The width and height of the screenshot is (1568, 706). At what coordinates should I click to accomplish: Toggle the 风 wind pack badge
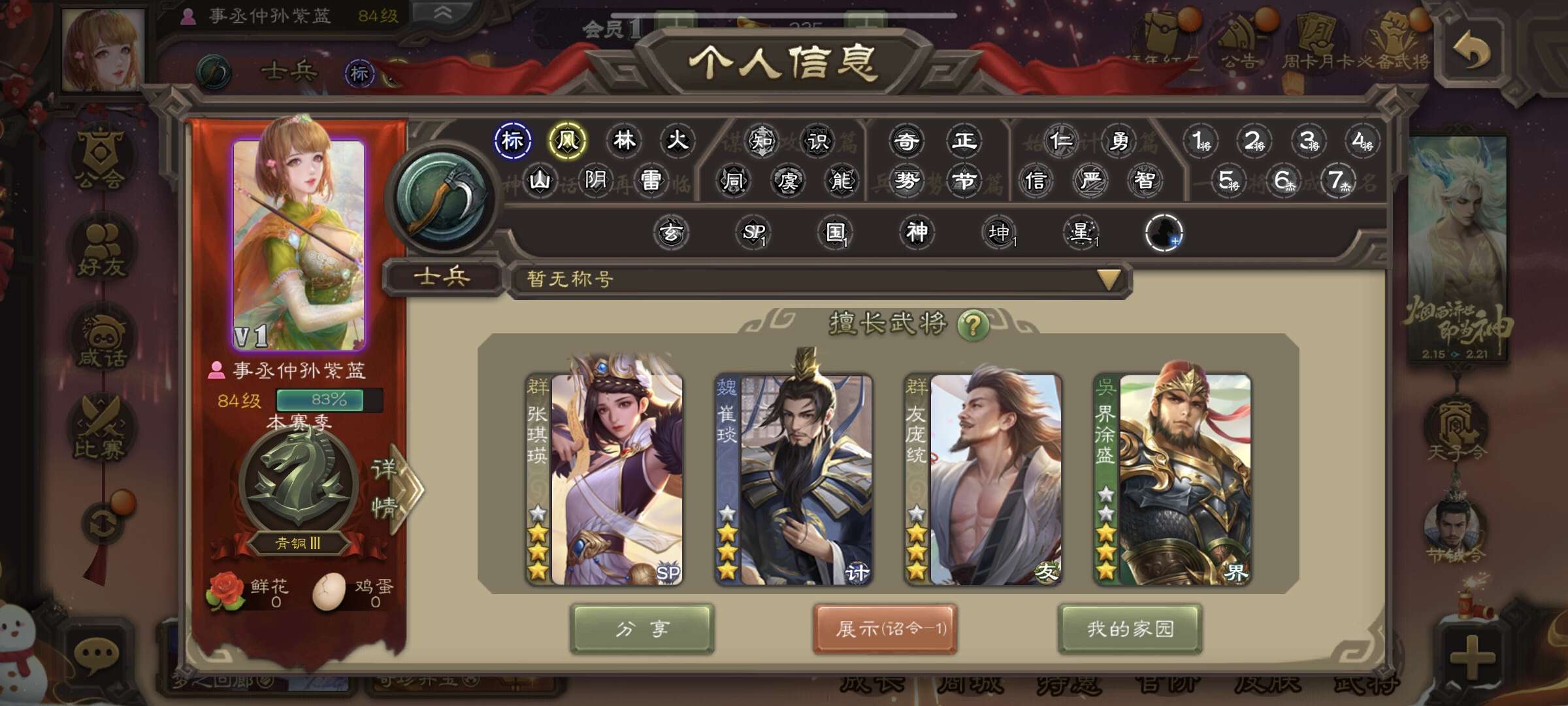(567, 140)
